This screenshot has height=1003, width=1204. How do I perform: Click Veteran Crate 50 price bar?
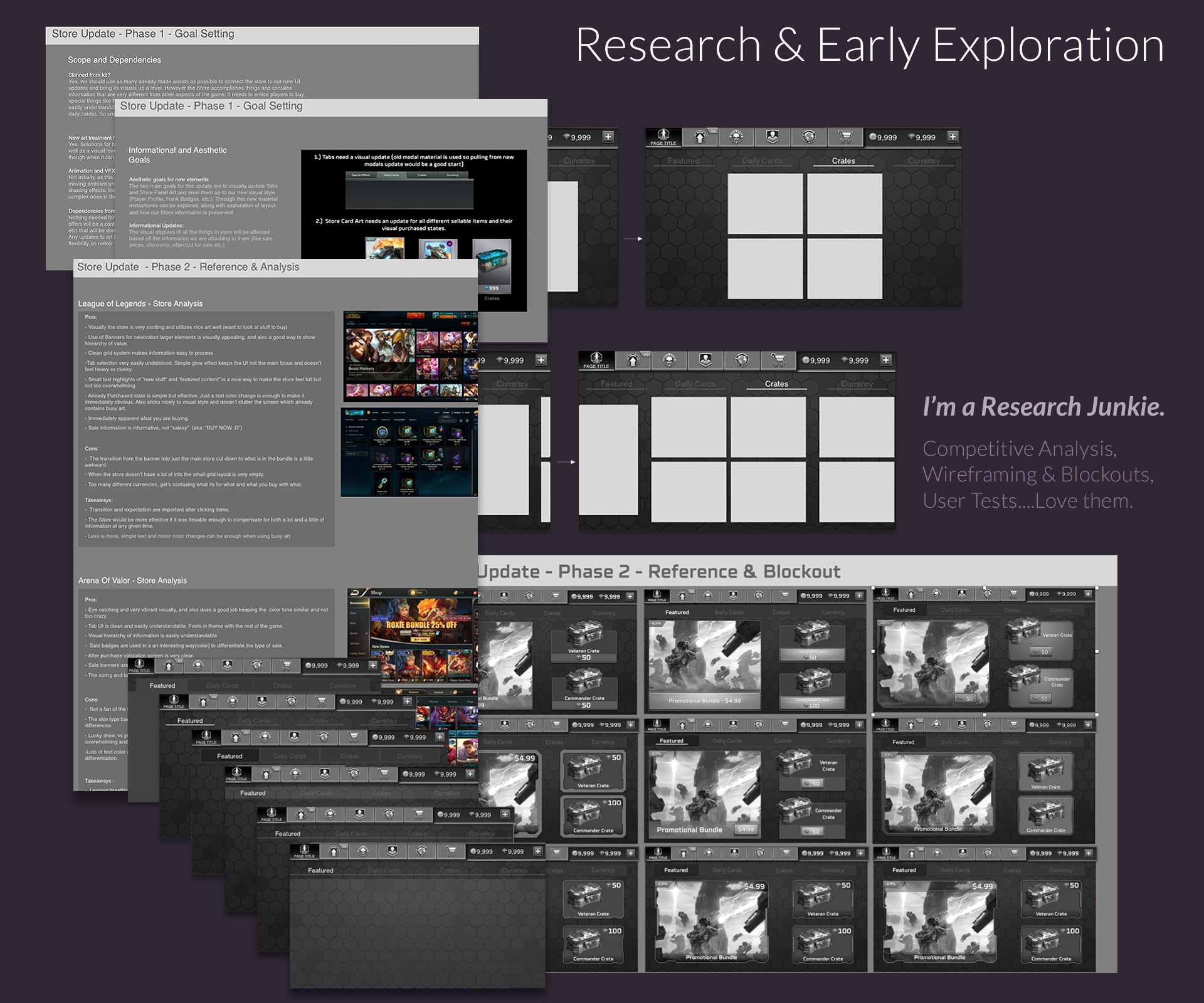(812, 656)
